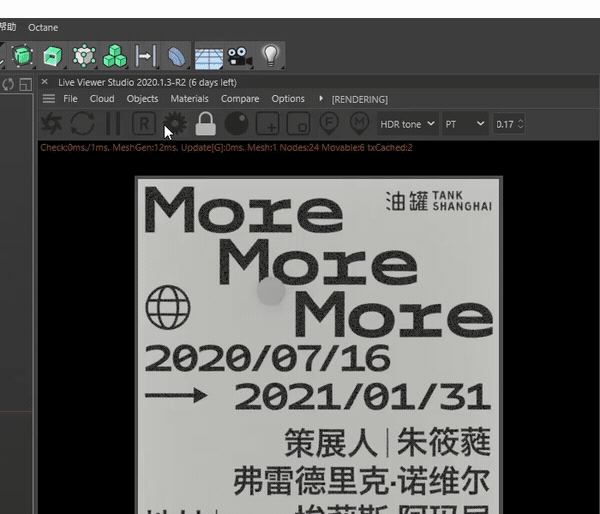
Task: Click the rotate arrows icon in left panel
Action: 8,84
